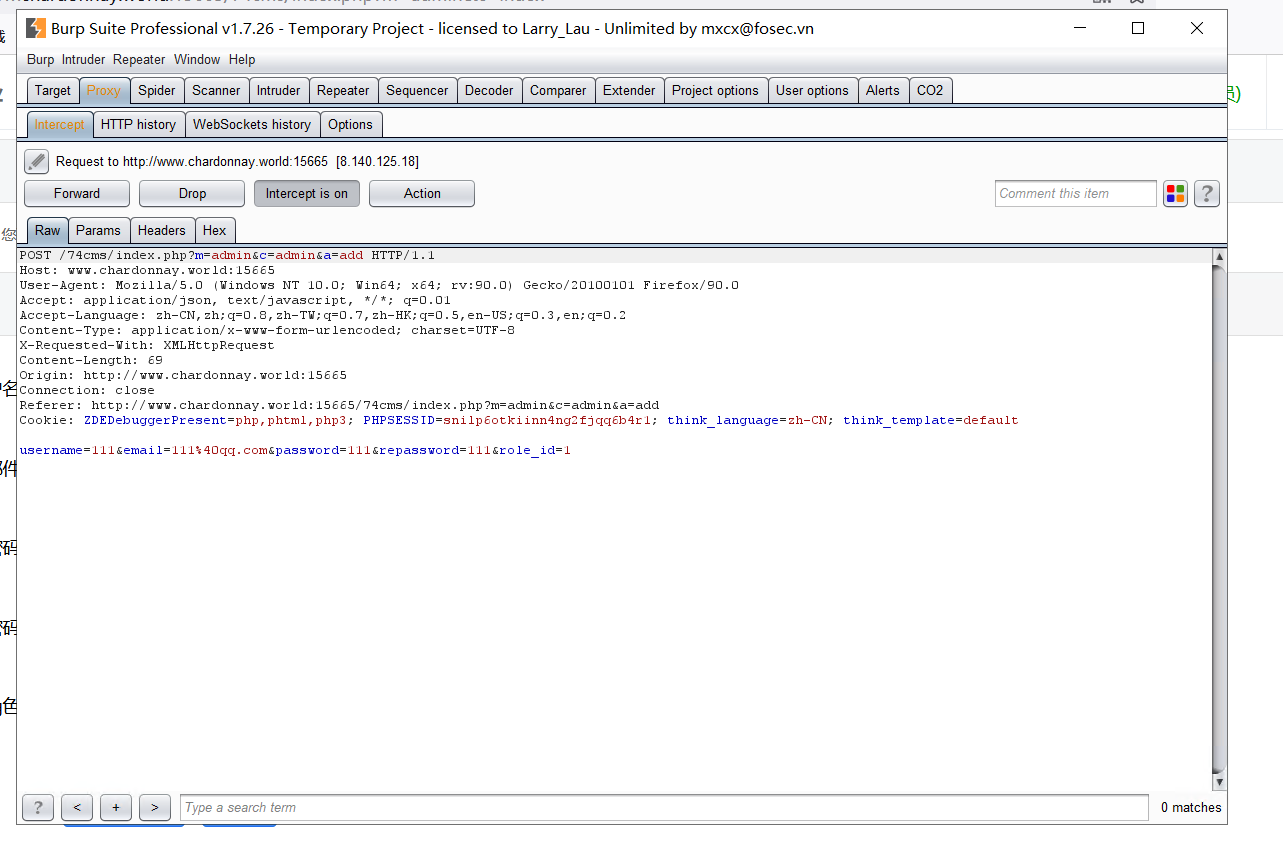This screenshot has height=844, width=1283.
Task: Click the scroll down arrow of request editor
Action: pyautogui.click(x=1219, y=782)
